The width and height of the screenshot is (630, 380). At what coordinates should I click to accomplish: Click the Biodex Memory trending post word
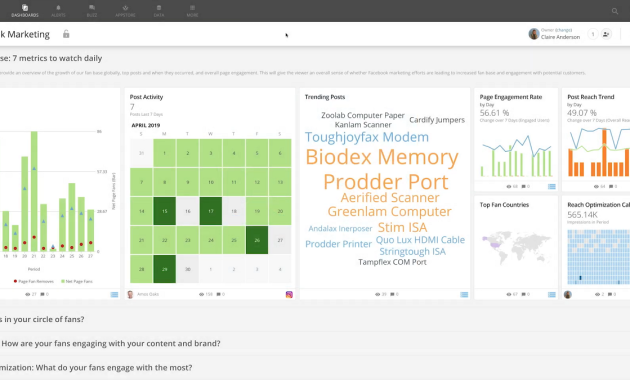pyautogui.click(x=382, y=157)
